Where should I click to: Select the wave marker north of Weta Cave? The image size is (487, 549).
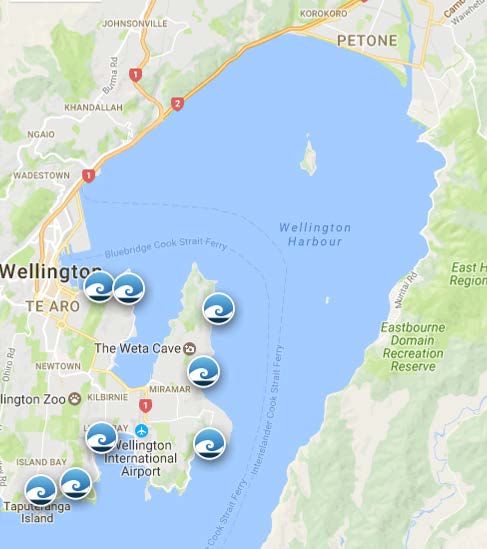(219, 308)
